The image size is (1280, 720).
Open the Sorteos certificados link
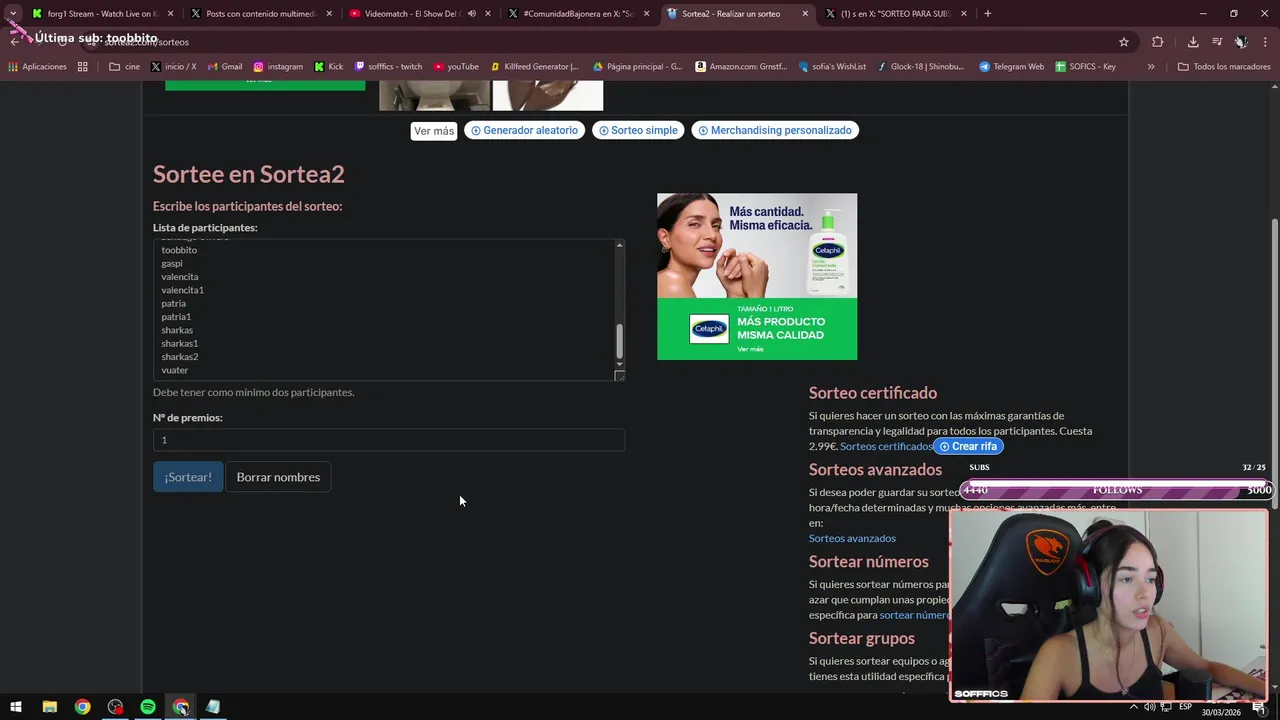[886, 446]
